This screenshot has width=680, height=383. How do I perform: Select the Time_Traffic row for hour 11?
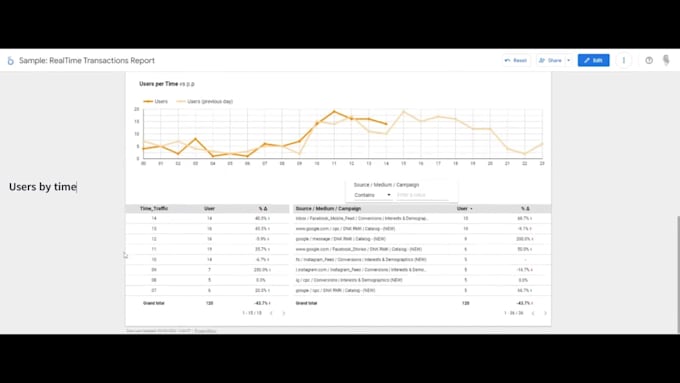pos(207,249)
